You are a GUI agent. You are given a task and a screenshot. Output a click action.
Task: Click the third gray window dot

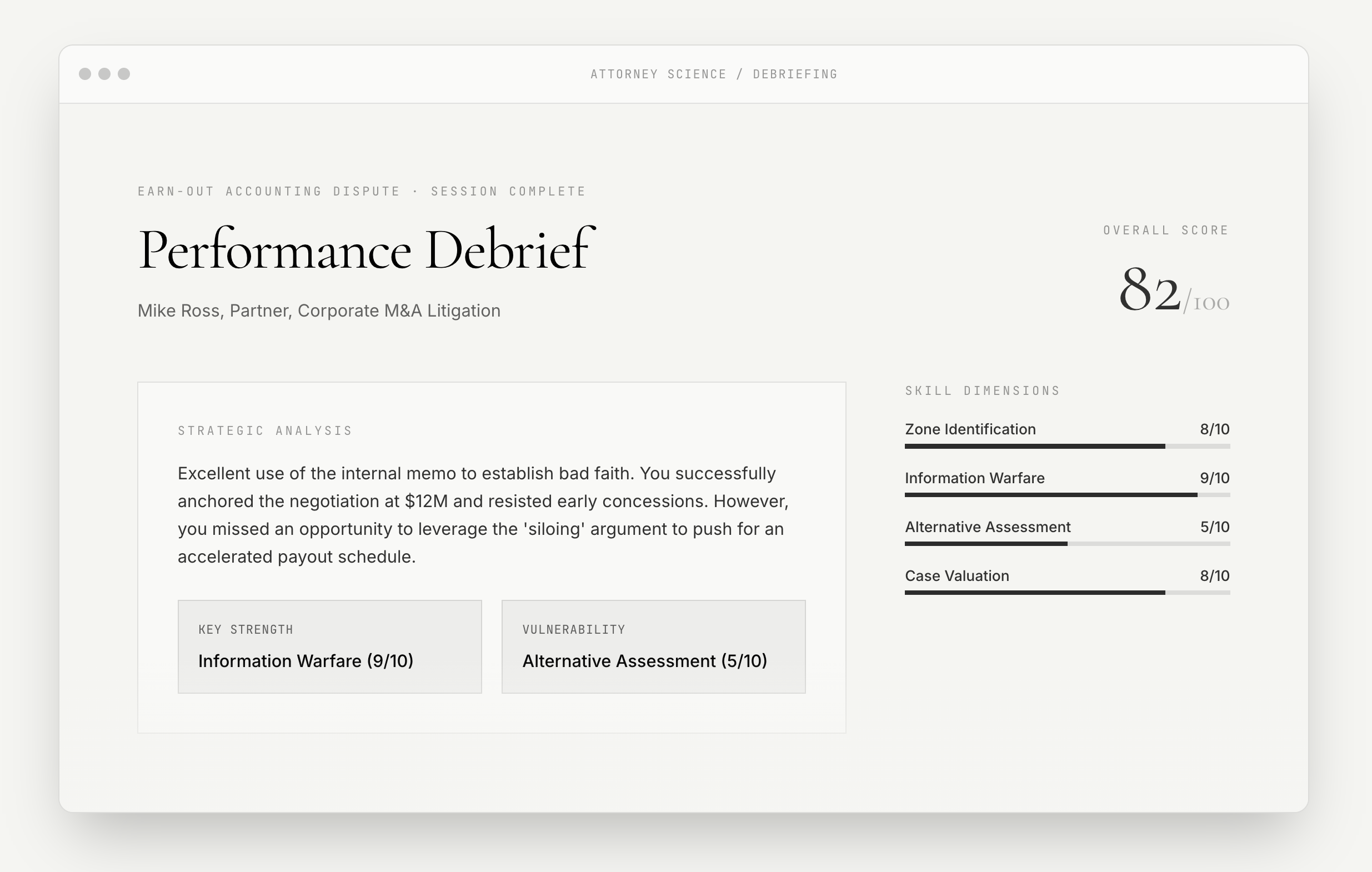(x=124, y=74)
